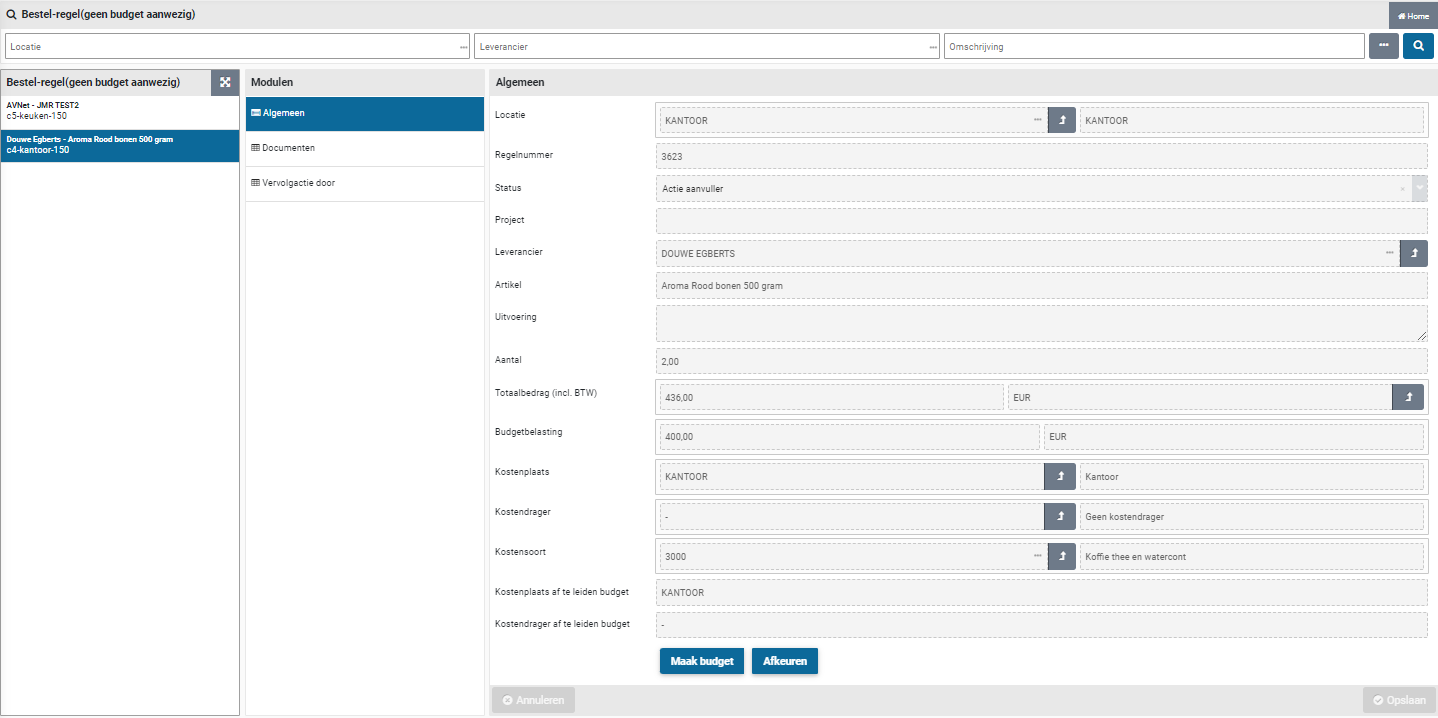
Task: Open the Leverancier filter lookup dots
Action: [933, 47]
